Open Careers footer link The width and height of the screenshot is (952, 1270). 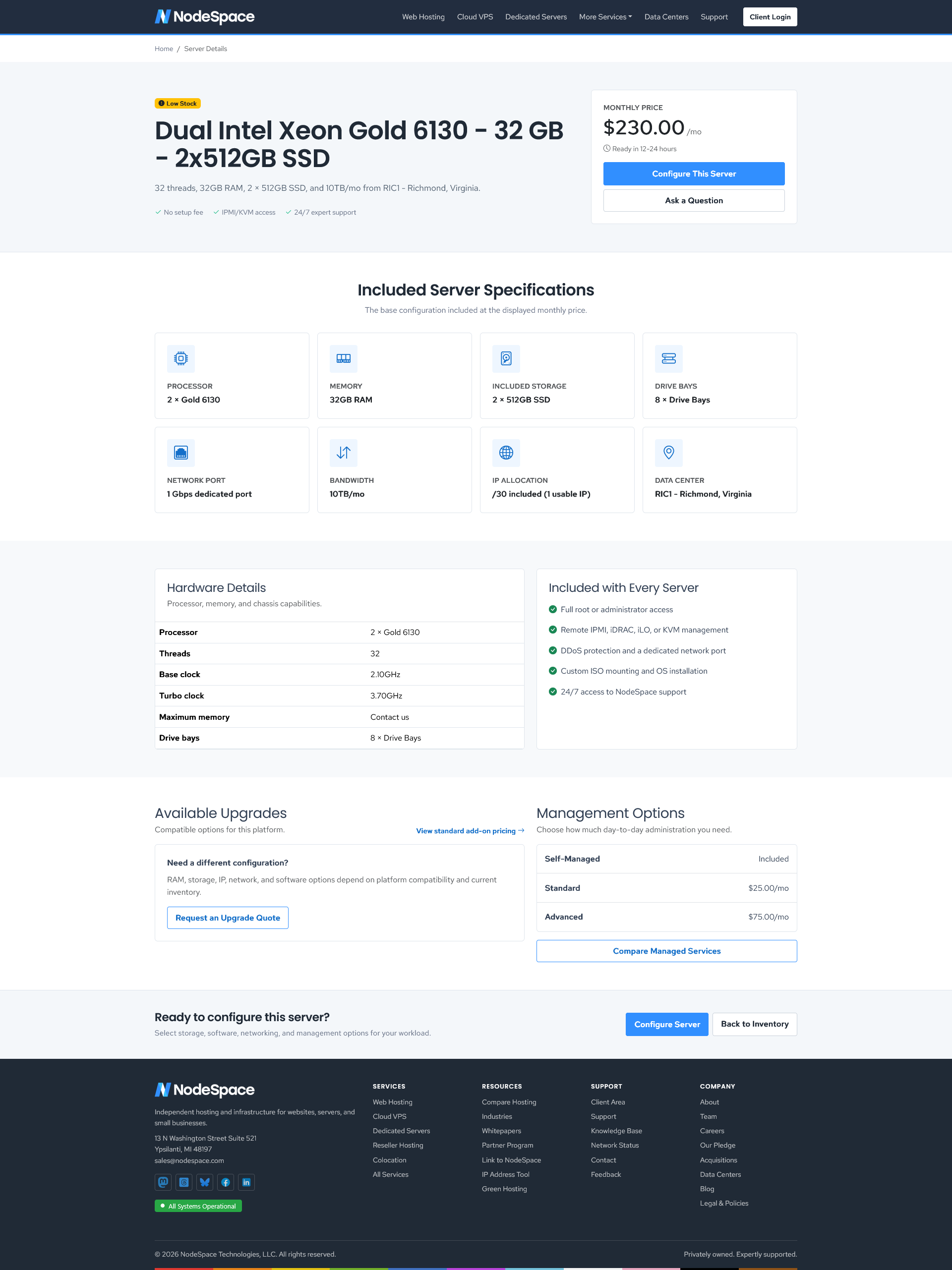click(712, 1131)
